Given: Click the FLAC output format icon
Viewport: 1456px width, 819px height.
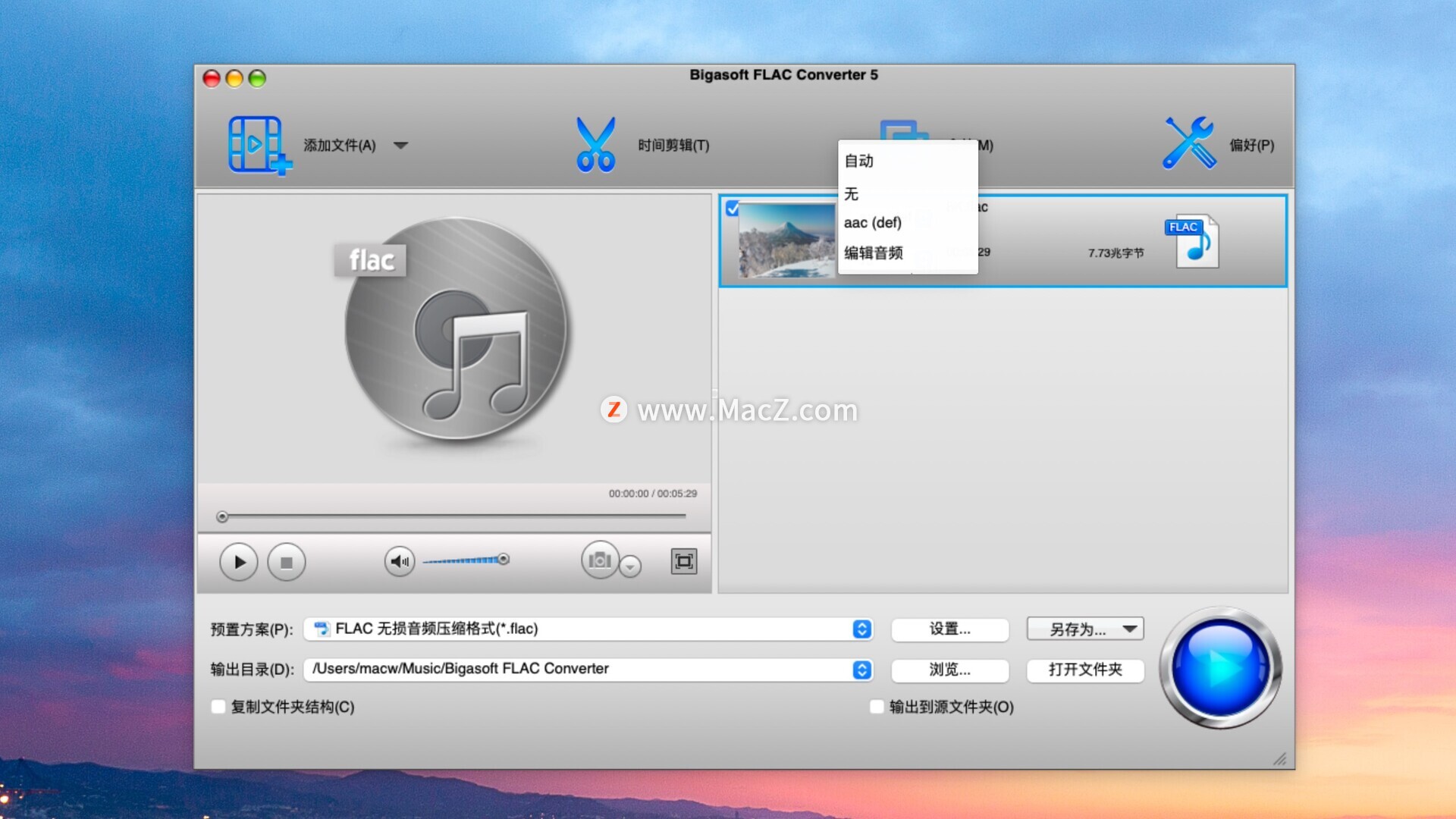Looking at the screenshot, I should (1192, 241).
